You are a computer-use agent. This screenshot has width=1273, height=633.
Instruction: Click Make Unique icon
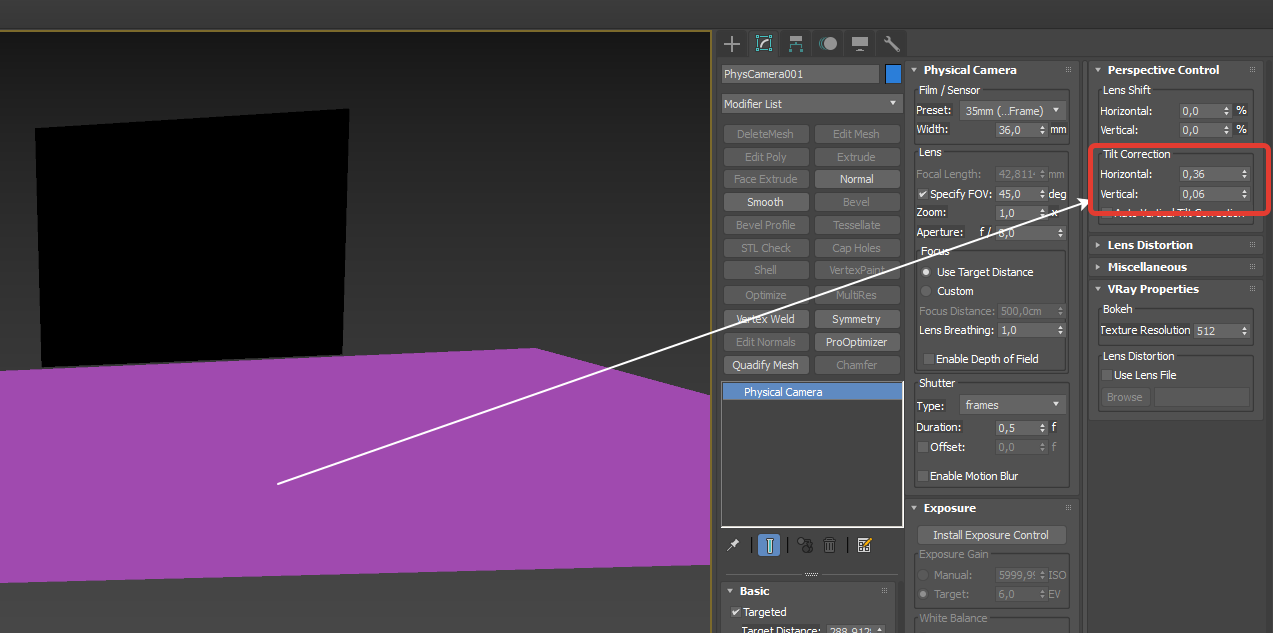click(804, 545)
